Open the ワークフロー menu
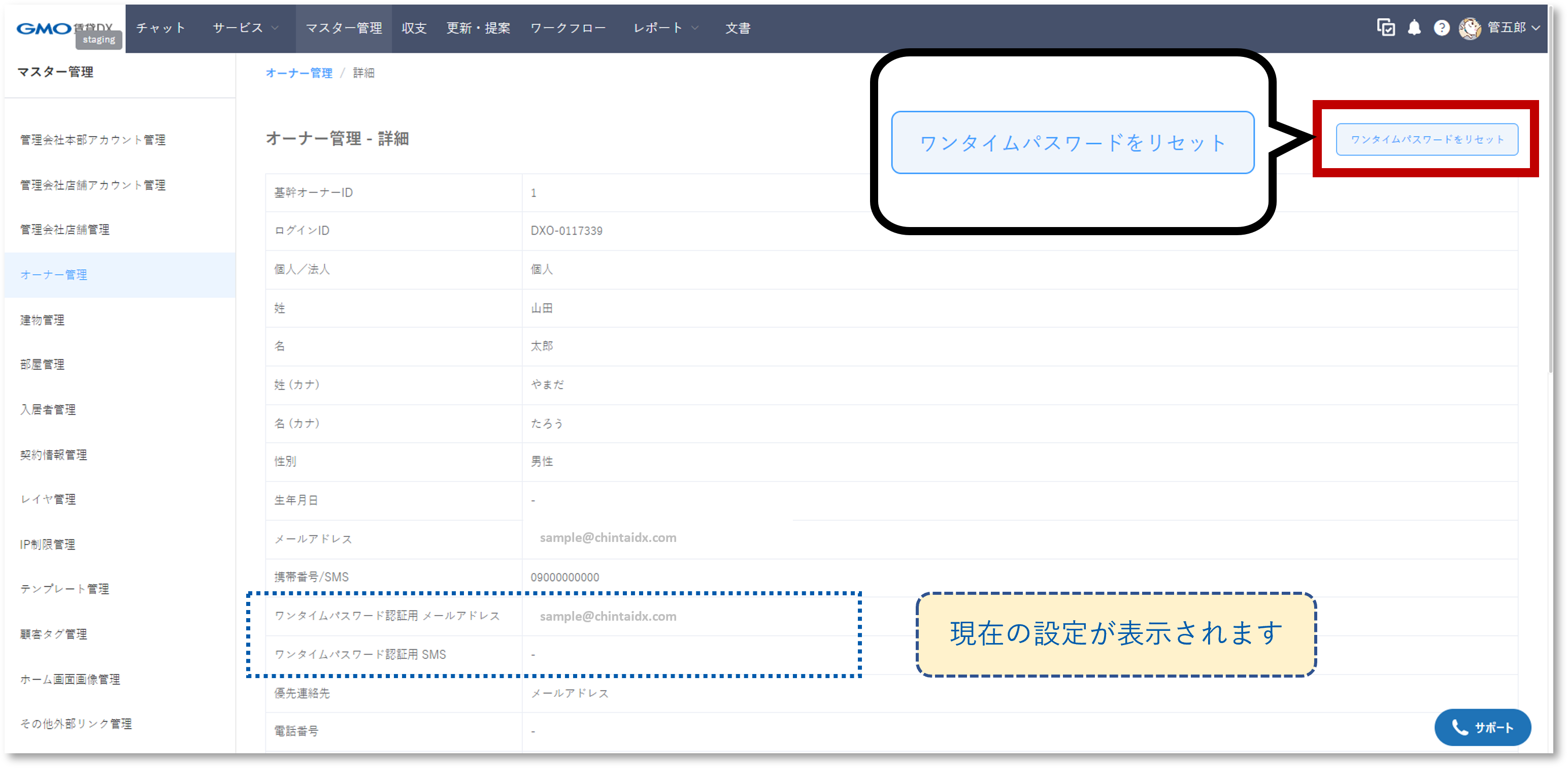The height and width of the screenshot is (768, 1568). [x=568, y=27]
